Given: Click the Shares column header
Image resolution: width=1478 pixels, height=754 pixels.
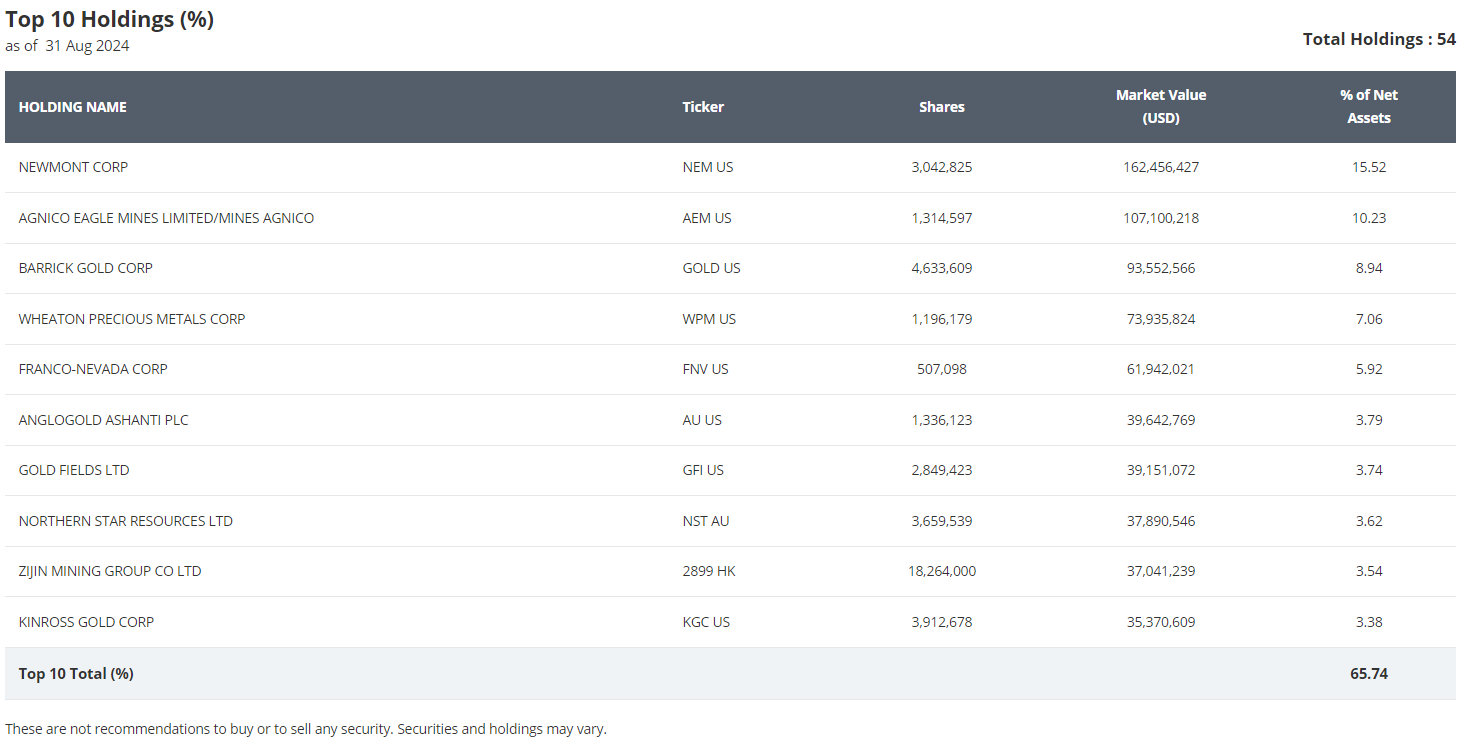Looking at the screenshot, I should click(x=942, y=107).
